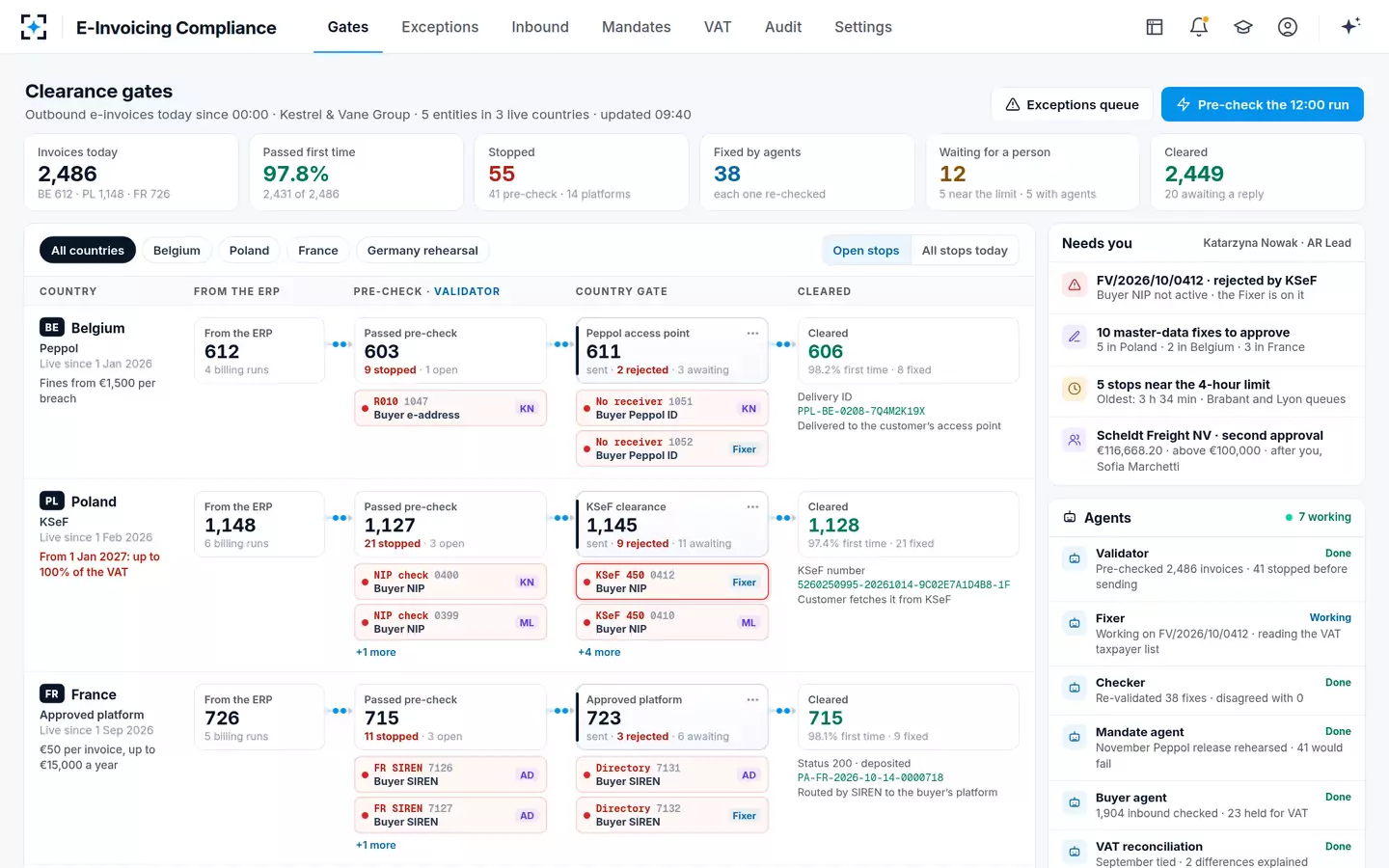Select the All countries filter pill

click(88, 251)
